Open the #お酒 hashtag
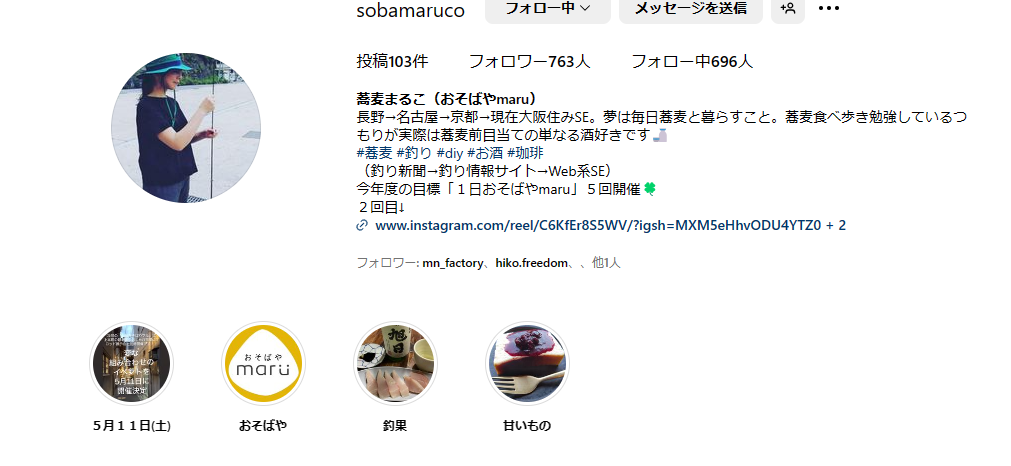Viewport: 1011px width, 466px height. coord(485,153)
